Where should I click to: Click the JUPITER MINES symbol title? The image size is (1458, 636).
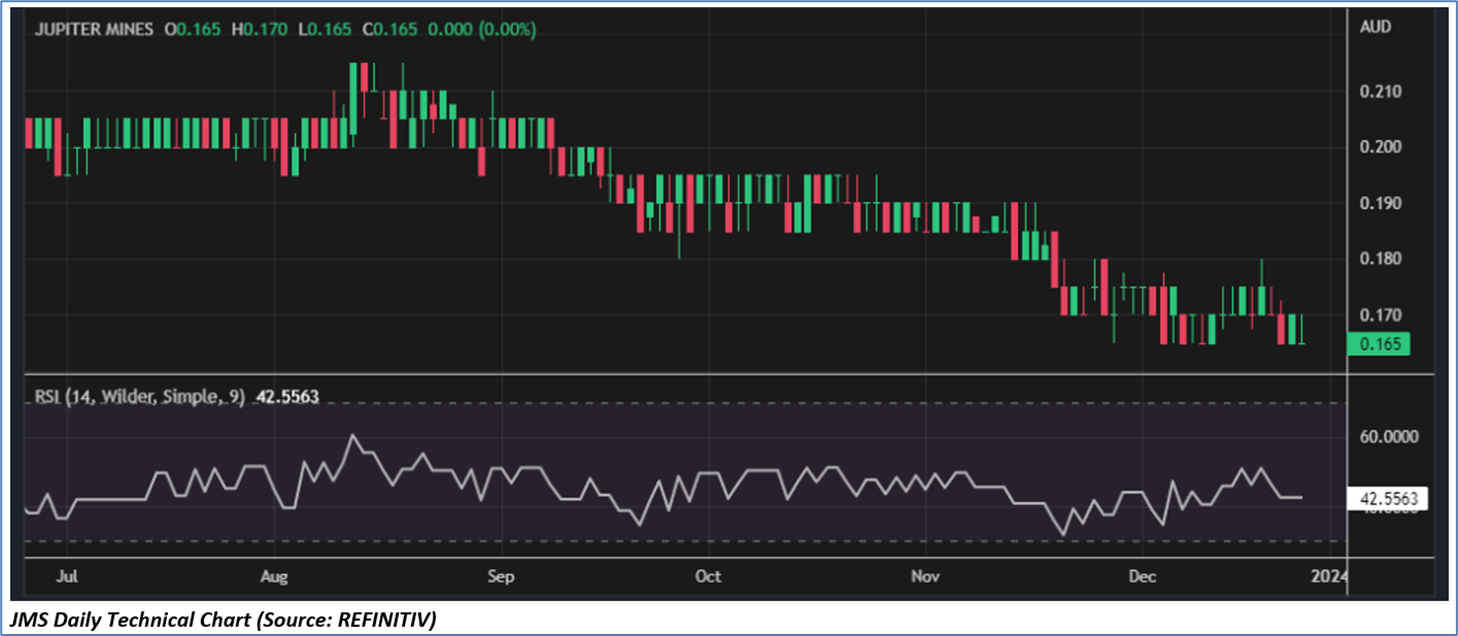click(95, 30)
